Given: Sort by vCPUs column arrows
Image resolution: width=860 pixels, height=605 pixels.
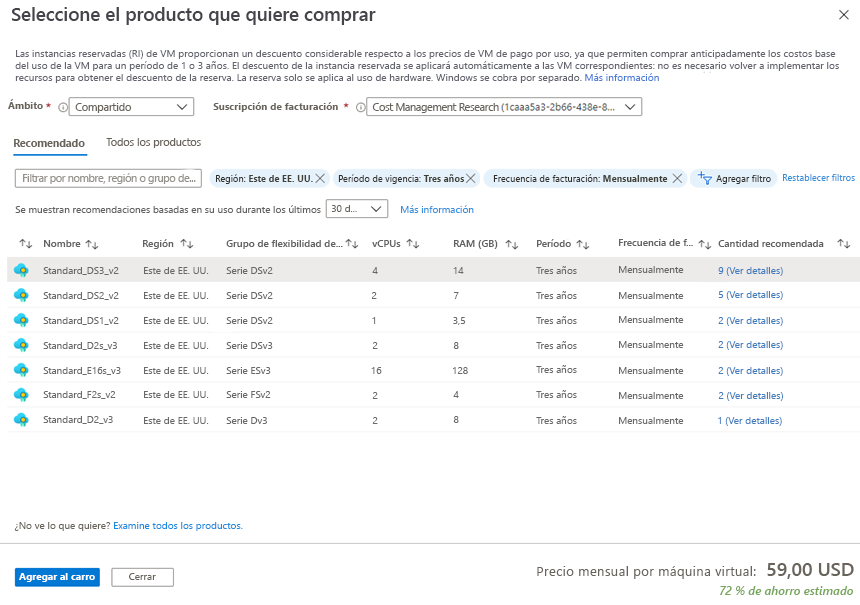Looking at the screenshot, I should (413, 244).
